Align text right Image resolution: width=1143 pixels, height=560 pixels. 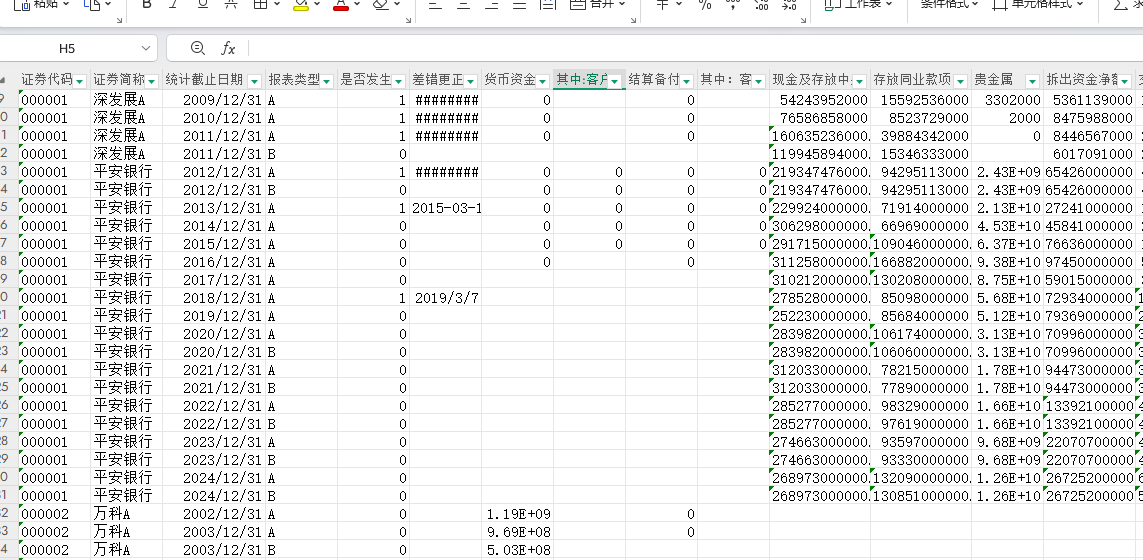[x=492, y=4]
